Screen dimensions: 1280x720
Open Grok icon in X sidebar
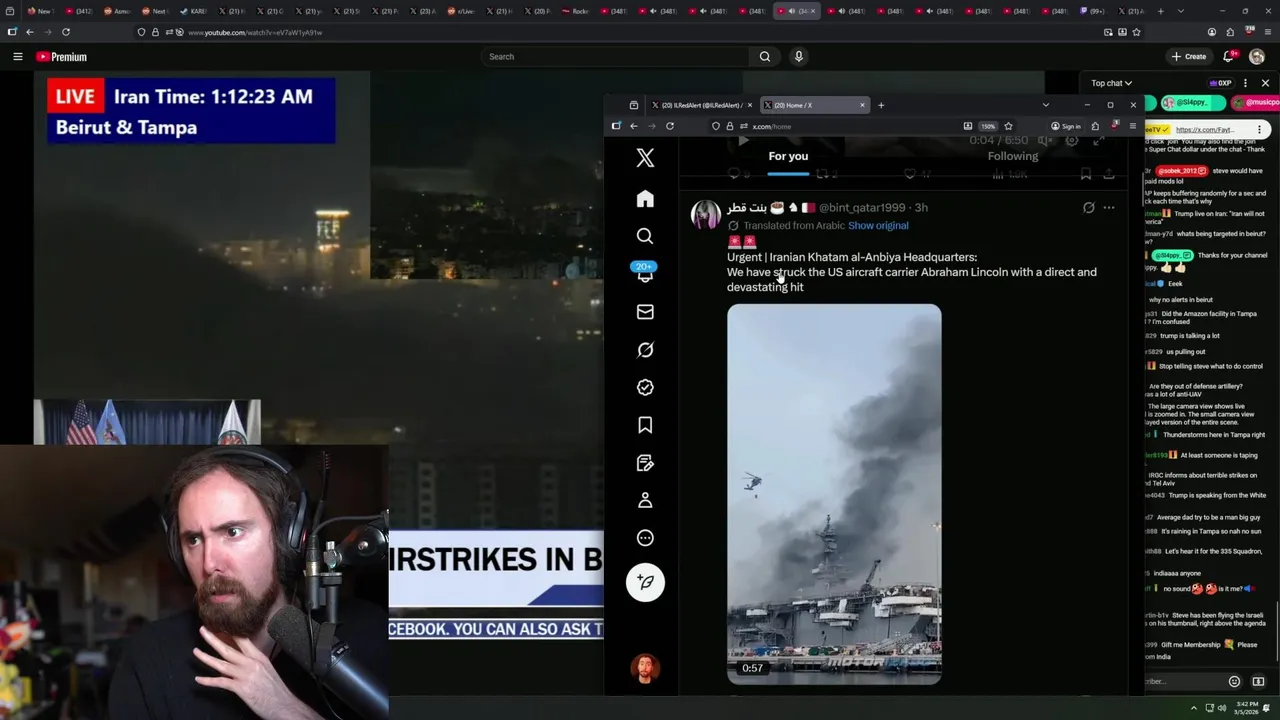645,350
